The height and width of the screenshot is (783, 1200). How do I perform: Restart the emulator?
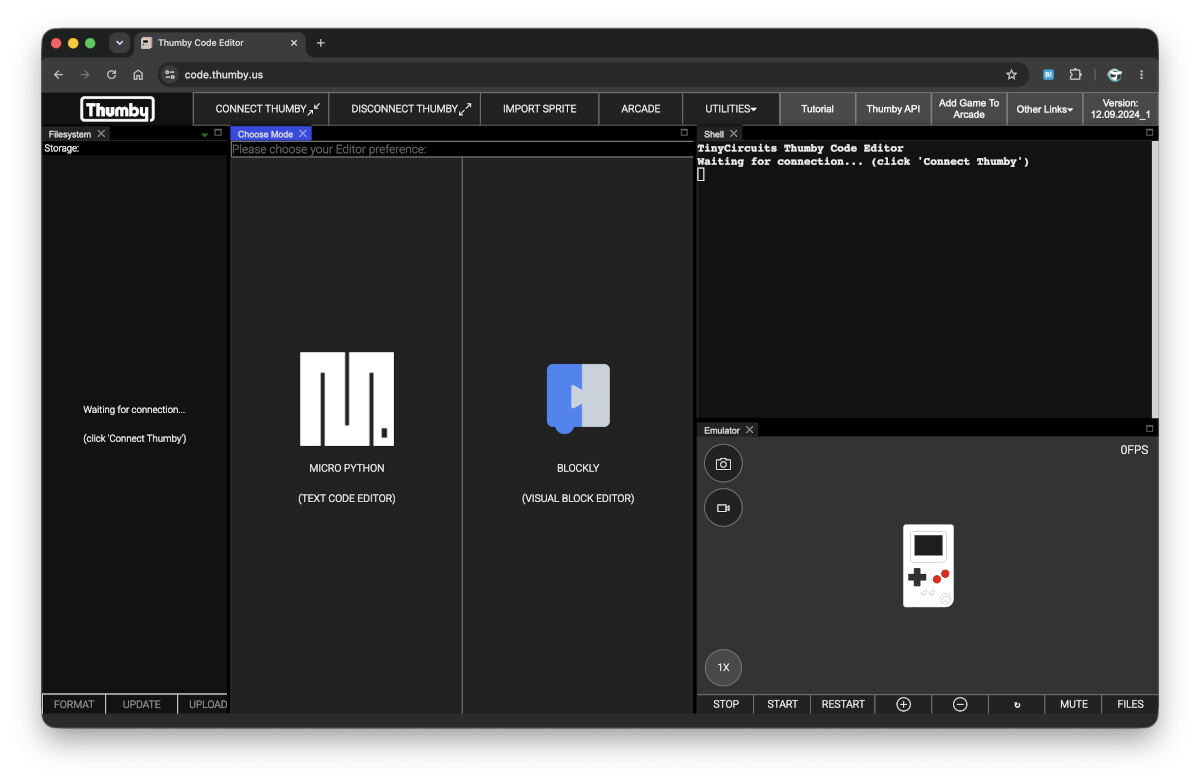843,704
